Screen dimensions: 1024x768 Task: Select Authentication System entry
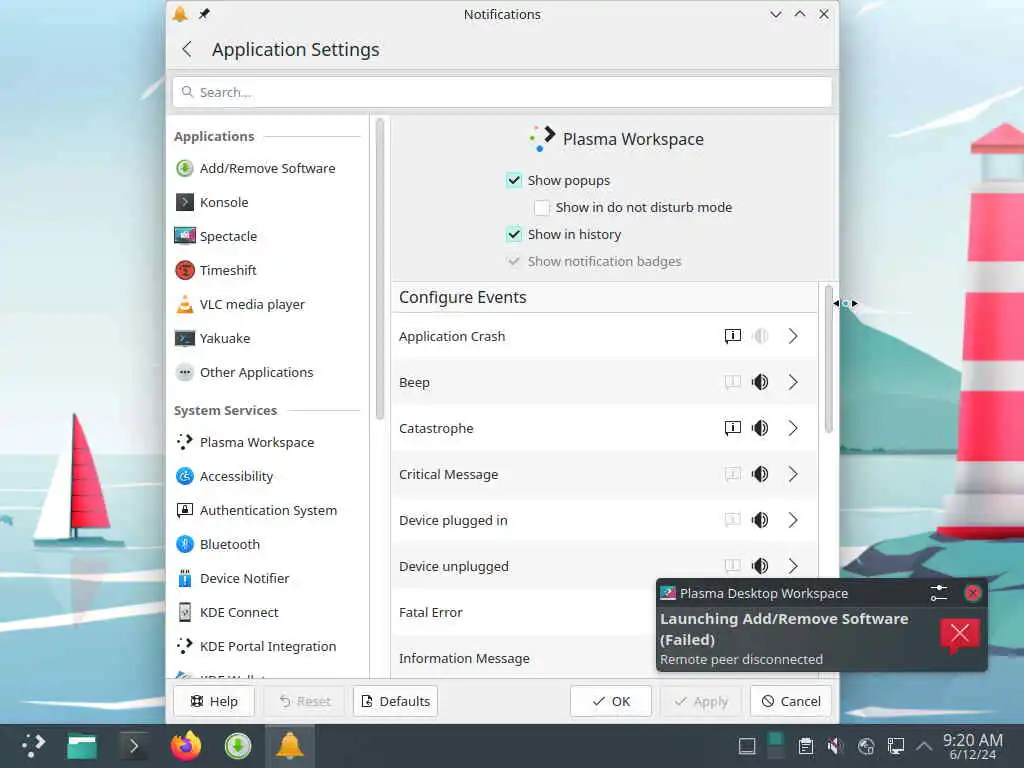coord(267,510)
